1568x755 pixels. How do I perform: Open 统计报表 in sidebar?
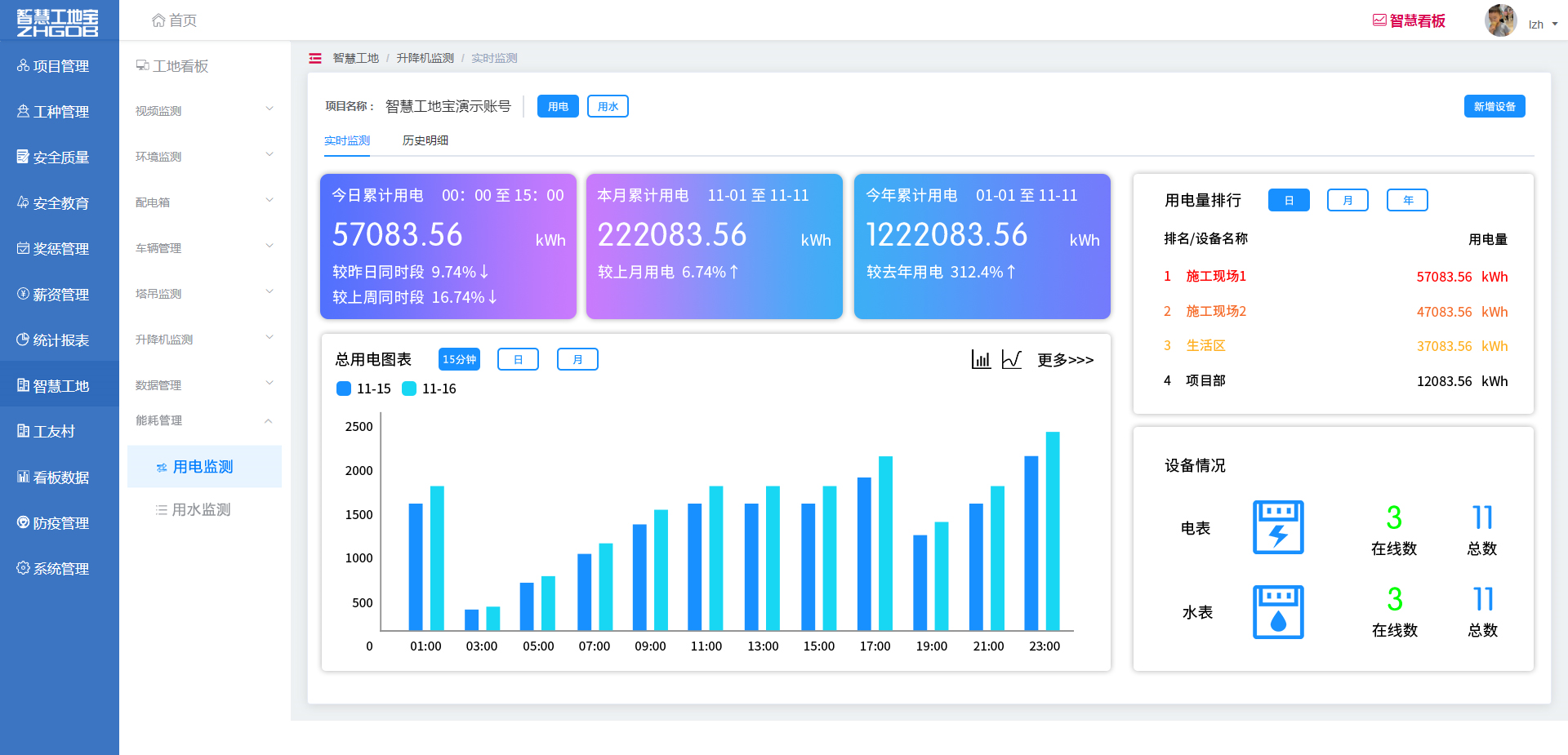60,340
